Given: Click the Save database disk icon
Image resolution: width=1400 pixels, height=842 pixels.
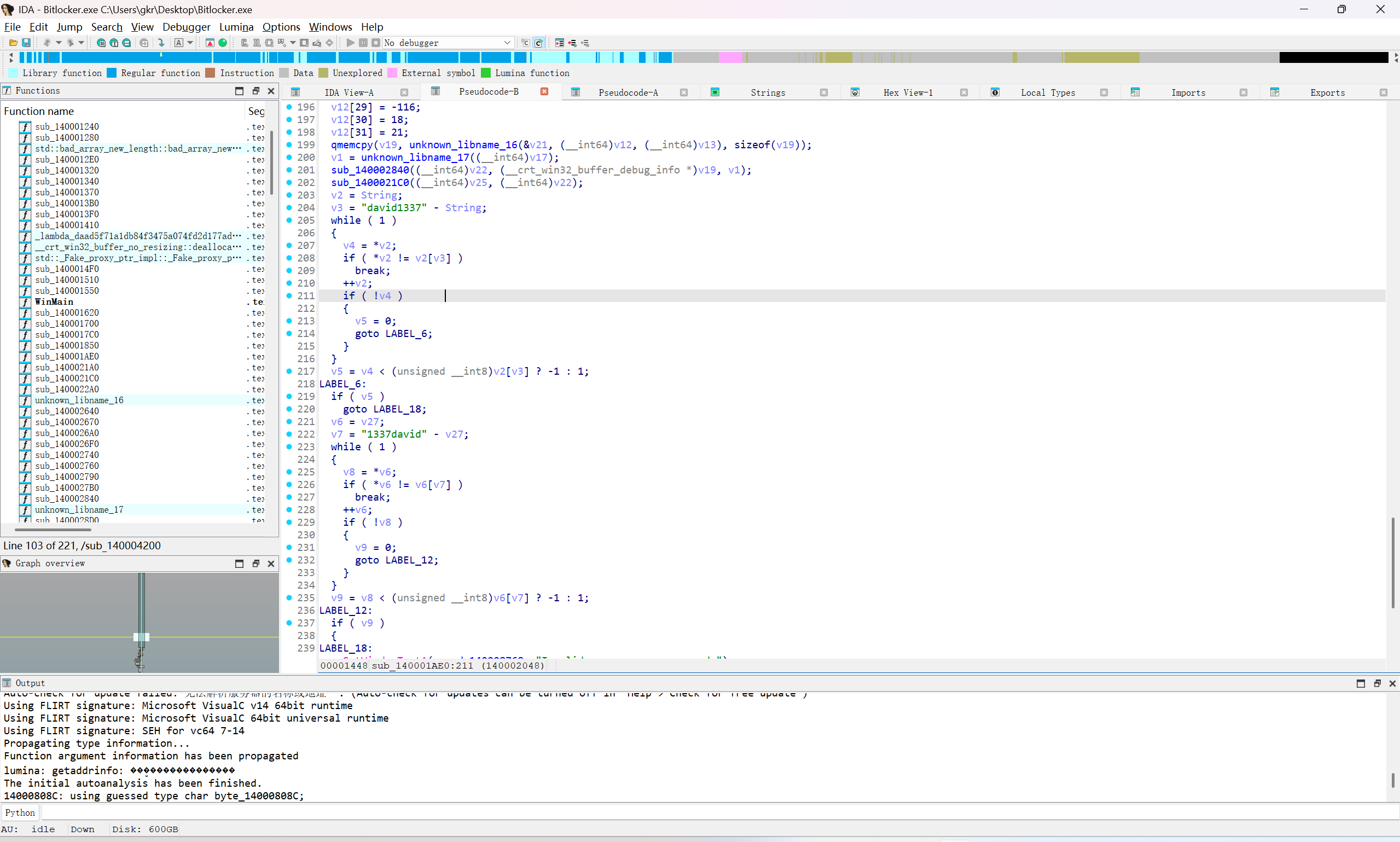Looking at the screenshot, I should (x=26, y=43).
